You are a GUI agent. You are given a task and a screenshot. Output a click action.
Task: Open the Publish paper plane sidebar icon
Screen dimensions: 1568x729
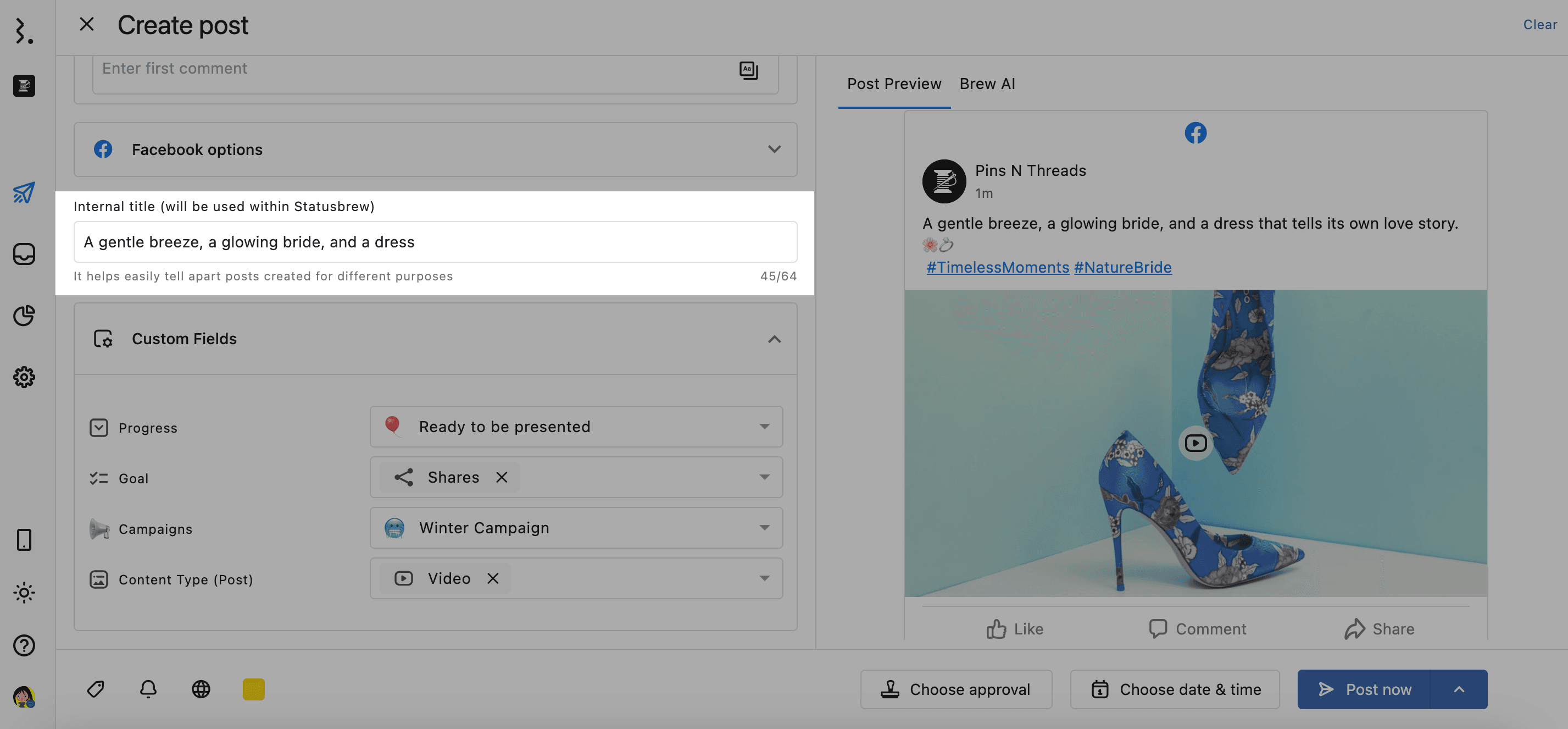tap(24, 192)
